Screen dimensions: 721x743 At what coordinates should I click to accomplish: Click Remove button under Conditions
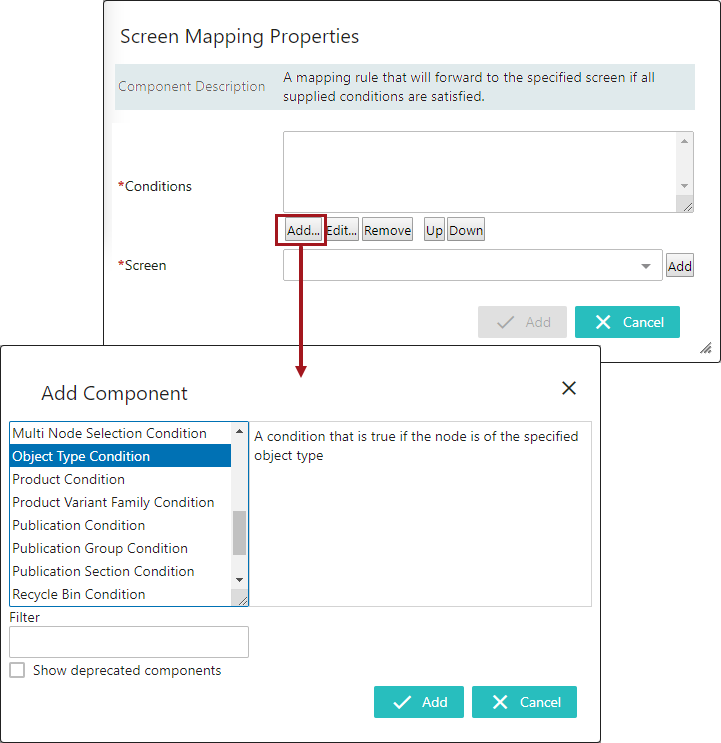387,230
